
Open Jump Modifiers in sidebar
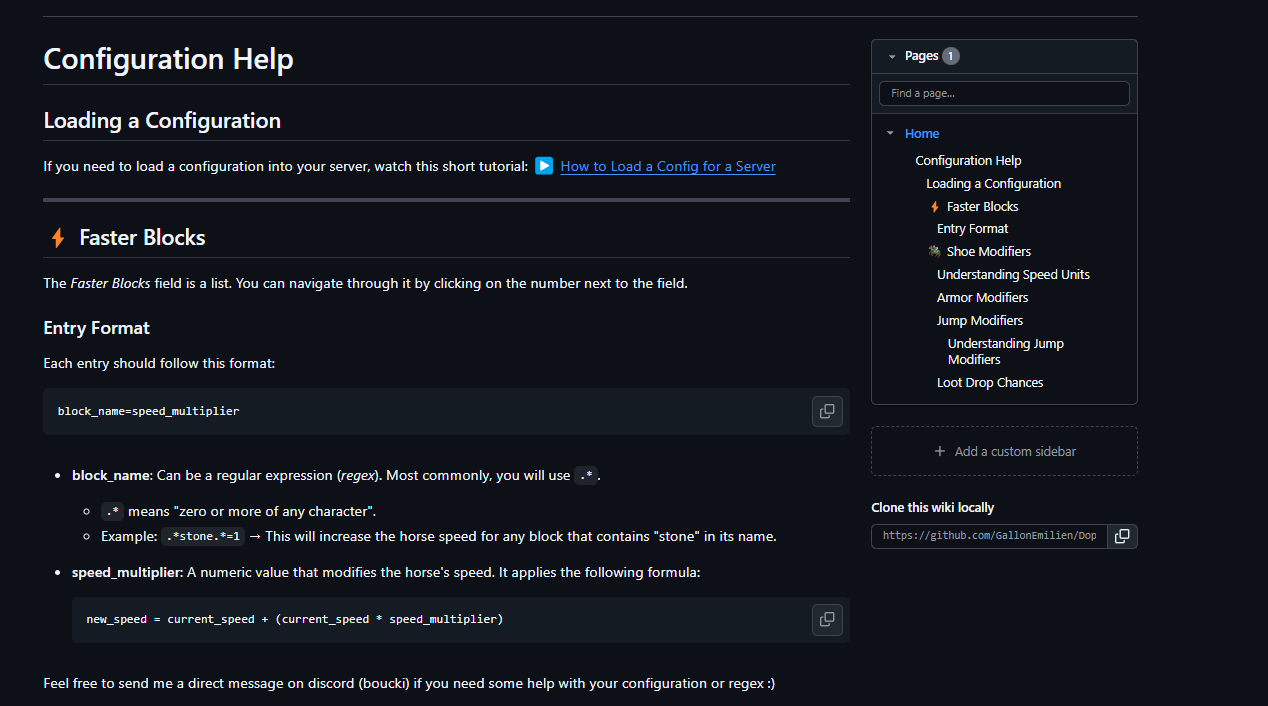(979, 321)
